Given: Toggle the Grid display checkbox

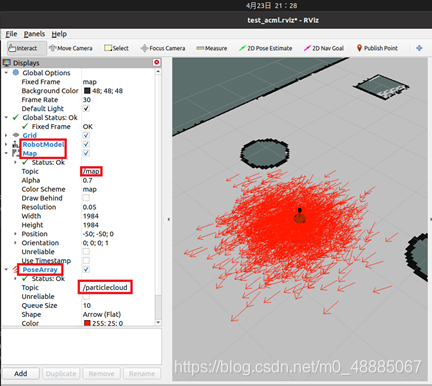Looking at the screenshot, I should click(86, 135).
